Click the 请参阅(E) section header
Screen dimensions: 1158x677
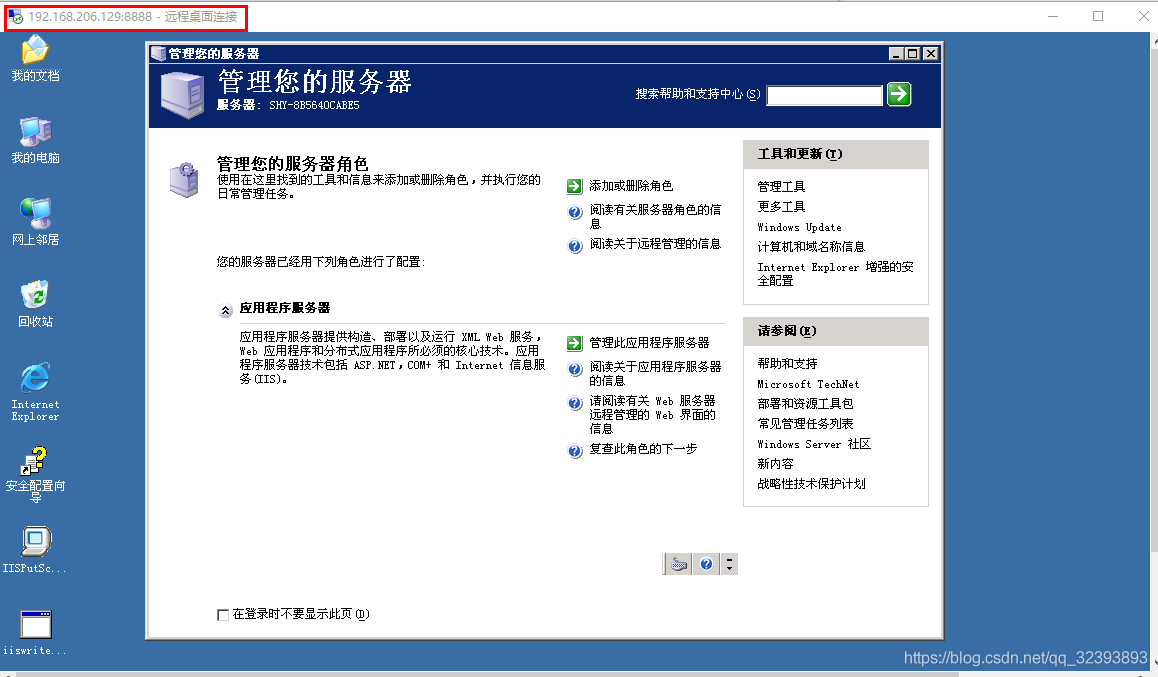[835, 331]
